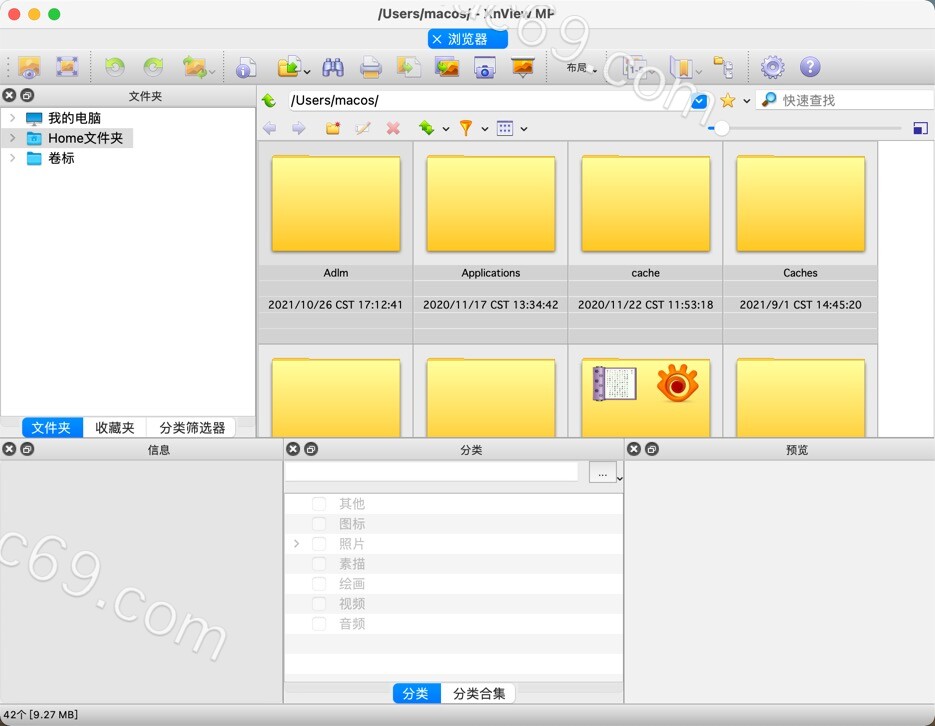Open the Applications folder thumbnail
Viewport: 935px width, 726px height.
pos(490,203)
